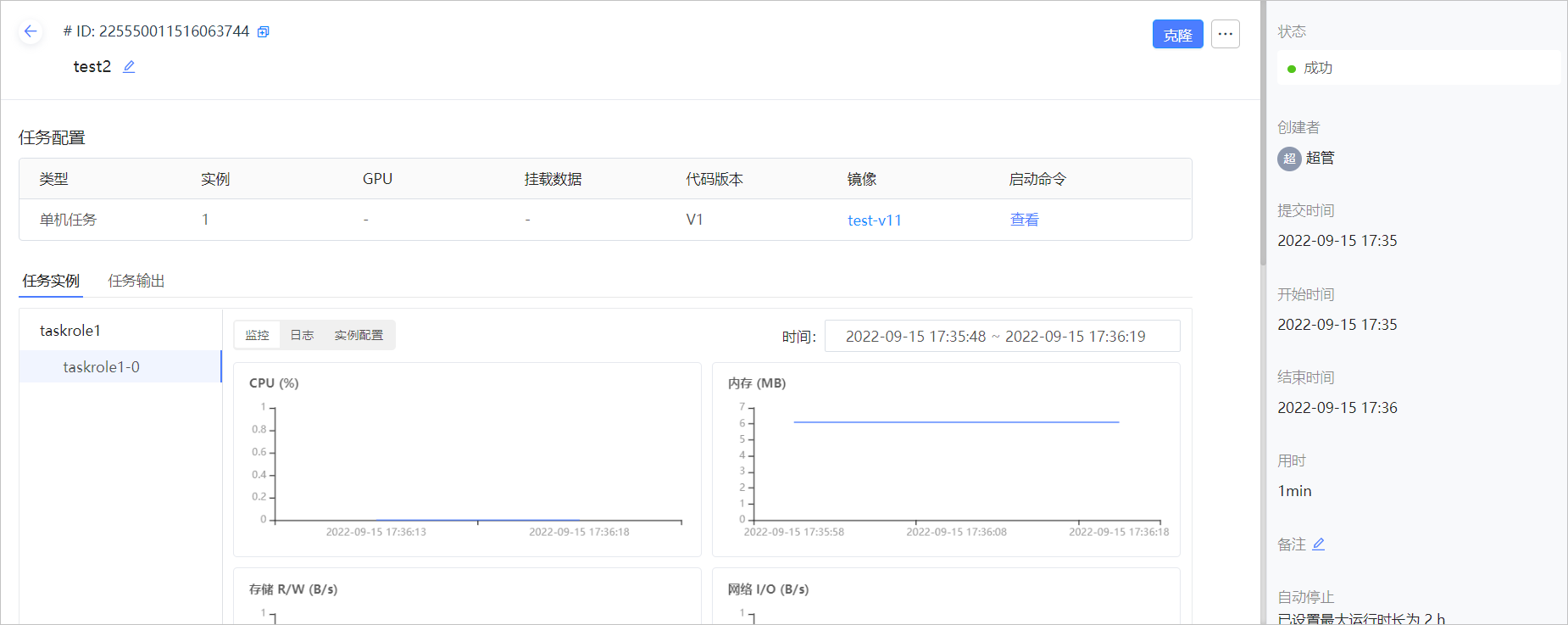1568x625 pixels.
Task: Click the 提交时间 value 2022-09-15 17:35
Action: [x=1337, y=242]
